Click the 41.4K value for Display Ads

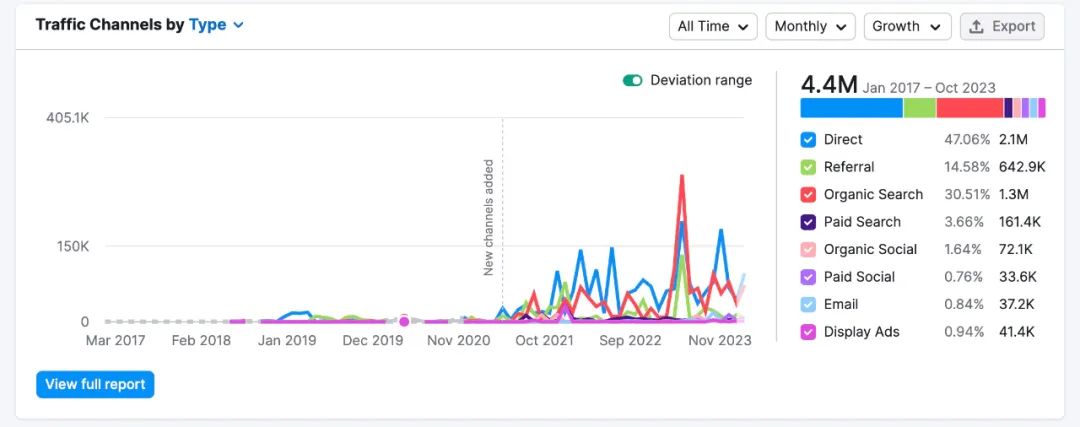[x=1017, y=332]
